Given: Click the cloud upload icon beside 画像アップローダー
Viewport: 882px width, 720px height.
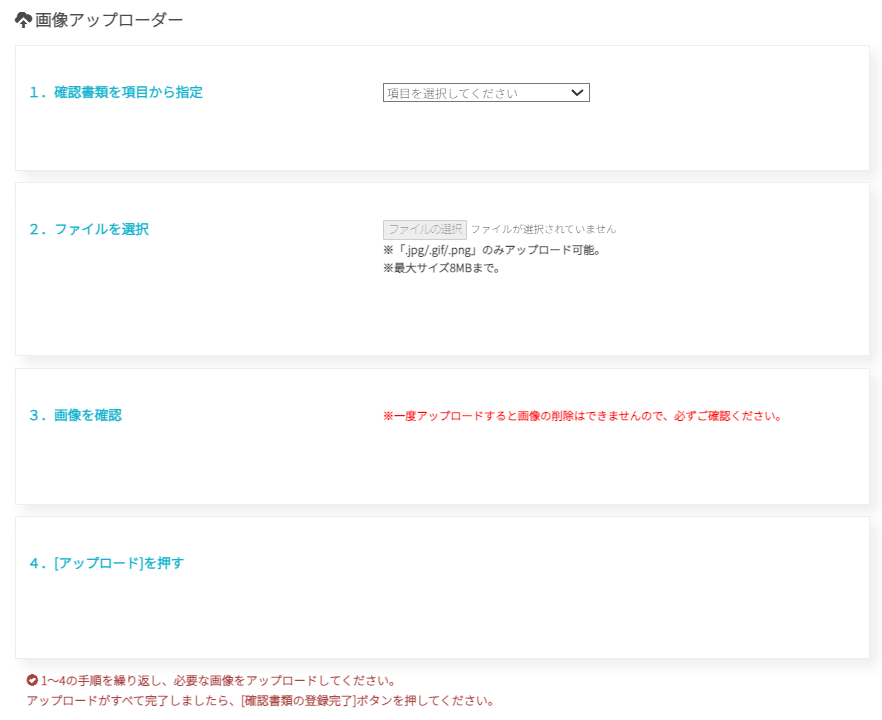Looking at the screenshot, I should click(x=23, y=20).
